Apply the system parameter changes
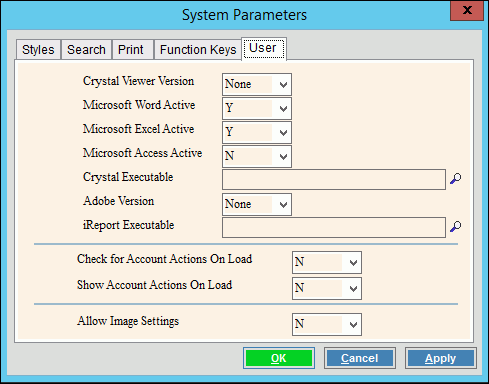489x384 pixels. coord(441,358)
